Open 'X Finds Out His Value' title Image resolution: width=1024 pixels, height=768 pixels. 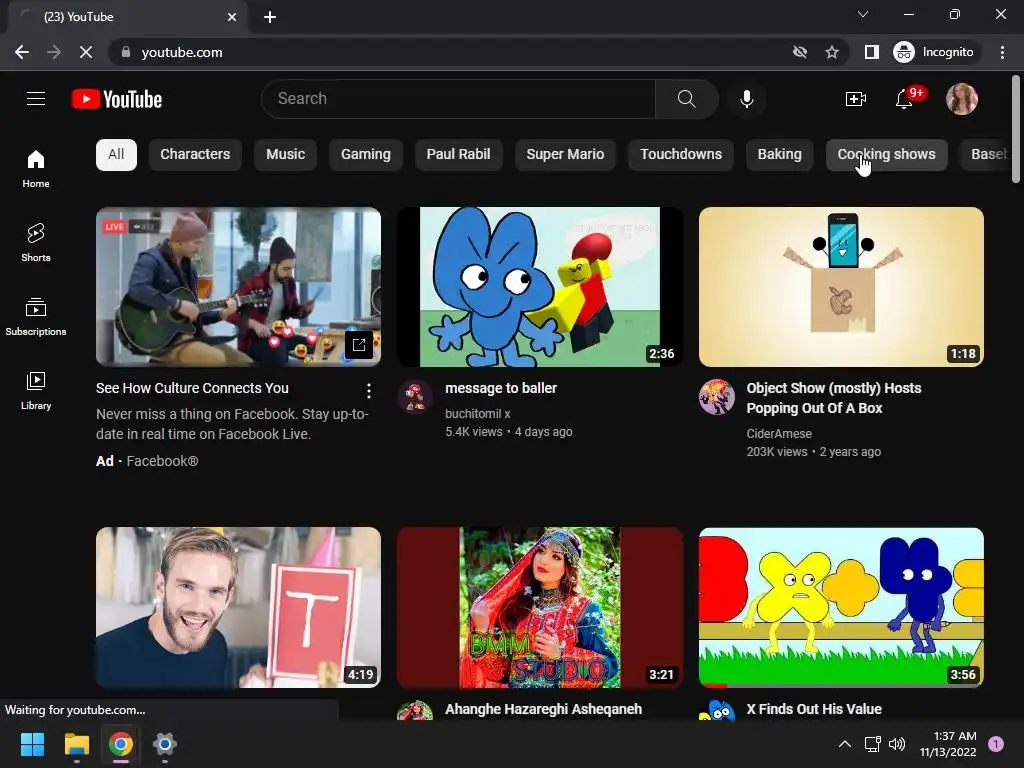[814, 709]
